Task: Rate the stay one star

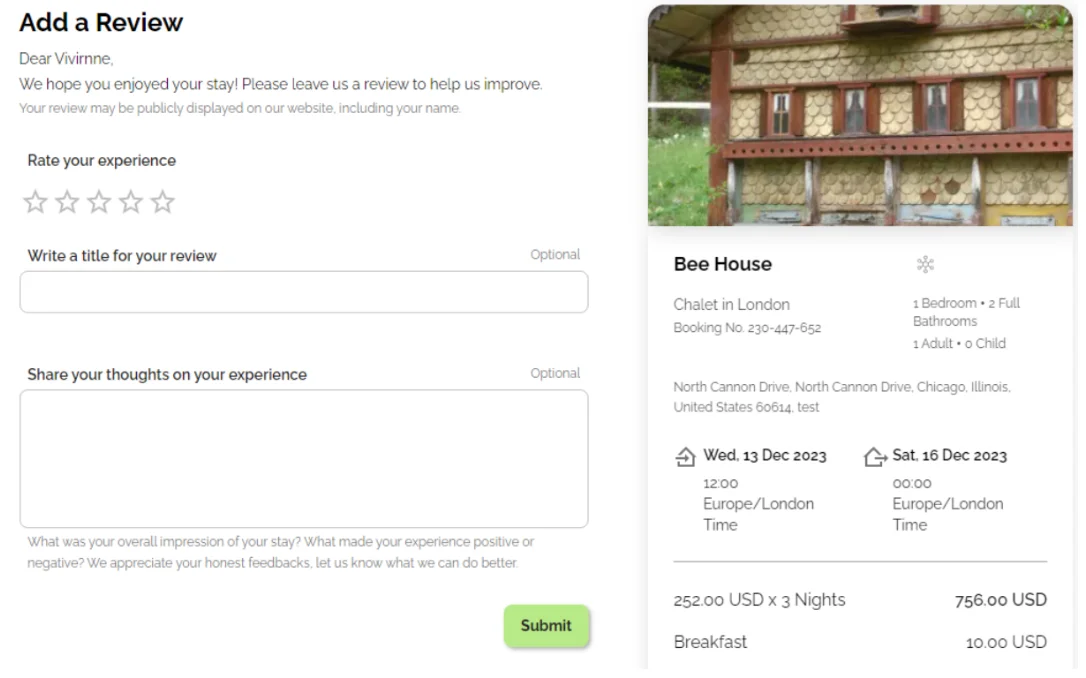Action: pos(35,203)
